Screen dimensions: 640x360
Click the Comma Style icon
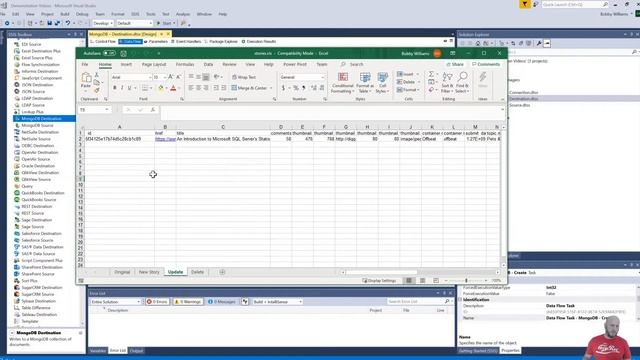[304, 88]
